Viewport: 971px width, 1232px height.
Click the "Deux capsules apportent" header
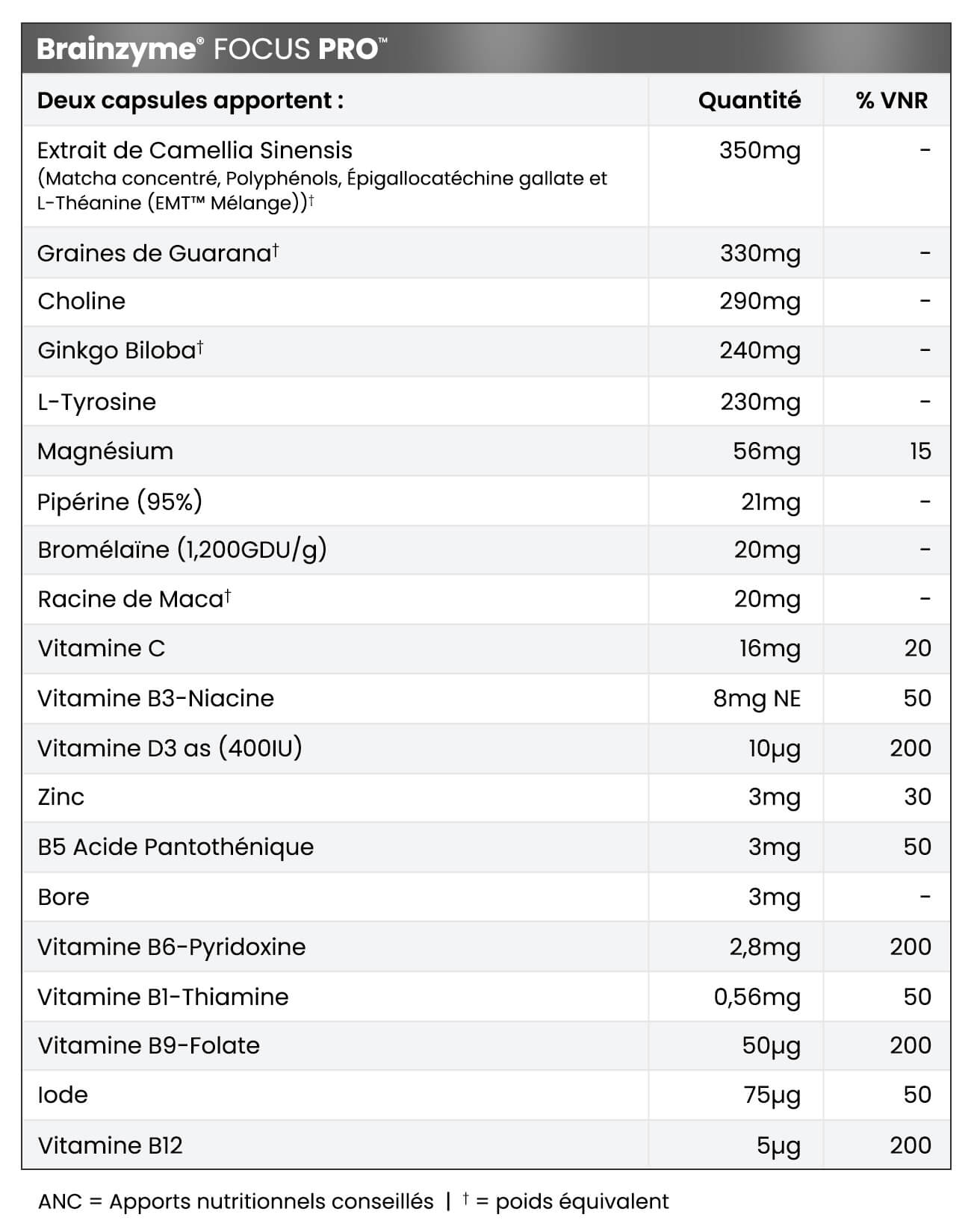[x=190, y=100]
